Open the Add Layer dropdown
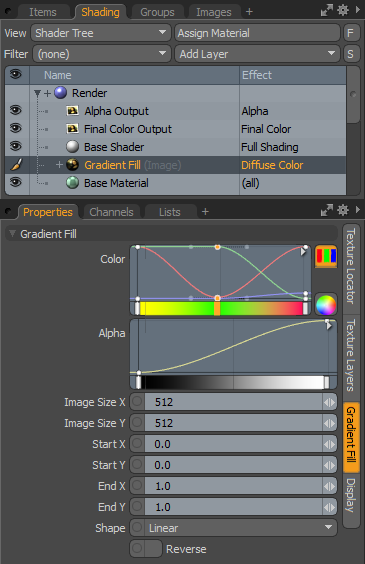365x564 pixels. point(257,54)
